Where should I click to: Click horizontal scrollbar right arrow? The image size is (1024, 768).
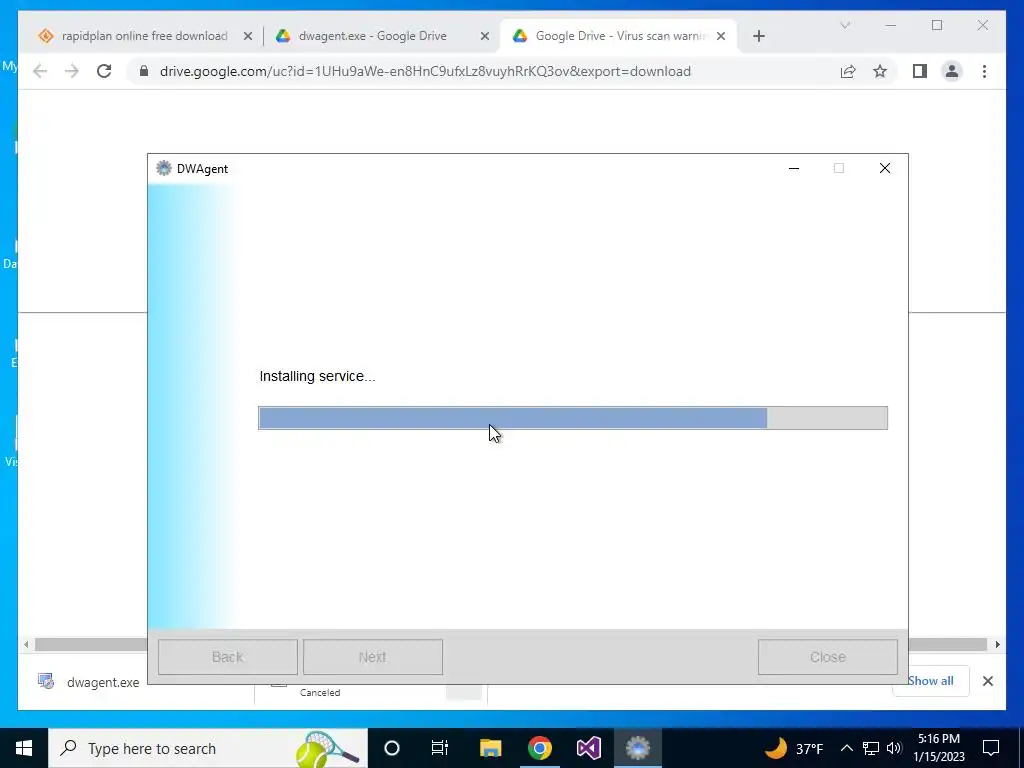pos(997,645)
